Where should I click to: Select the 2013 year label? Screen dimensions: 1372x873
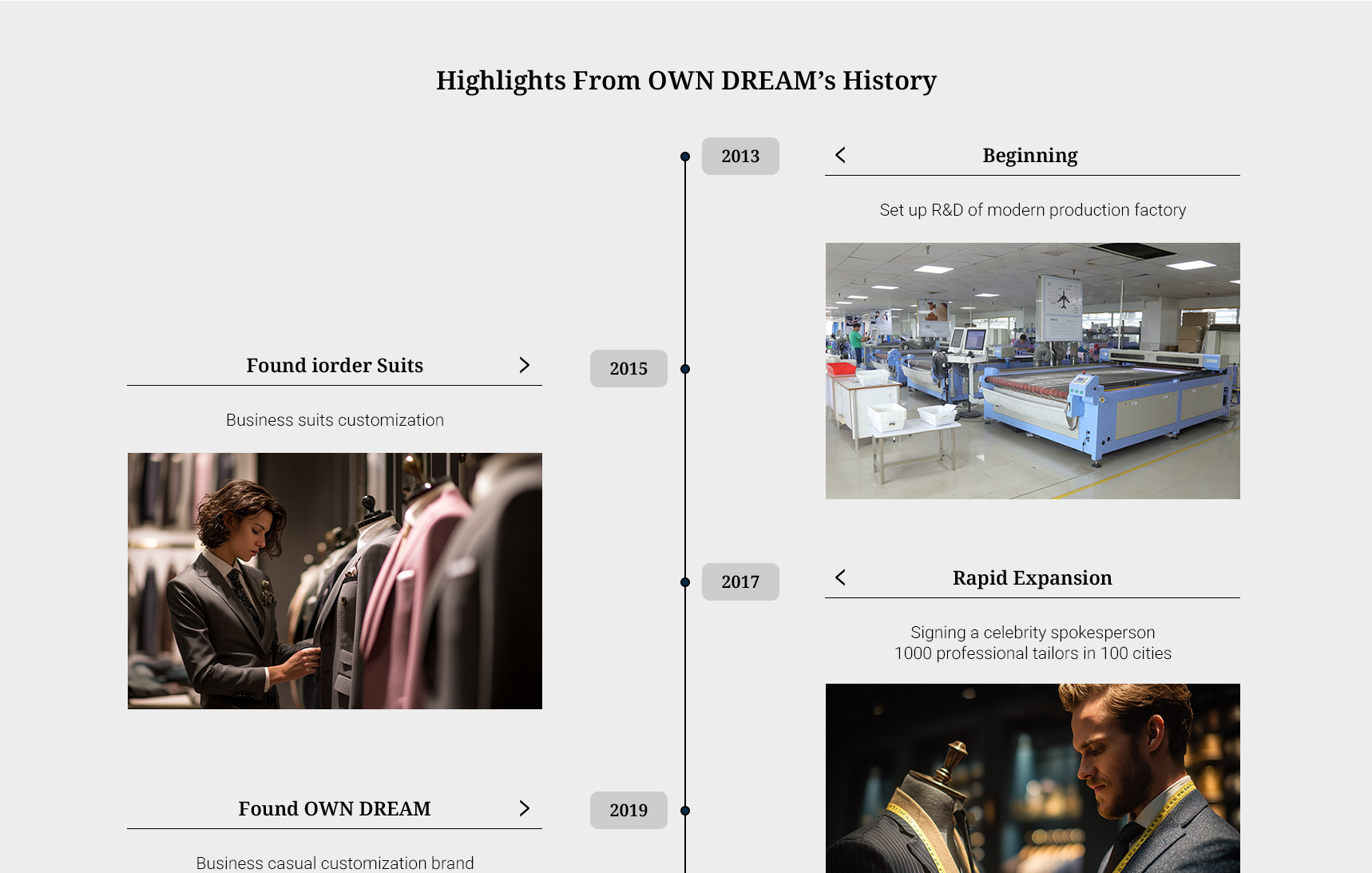pos(740,156)
